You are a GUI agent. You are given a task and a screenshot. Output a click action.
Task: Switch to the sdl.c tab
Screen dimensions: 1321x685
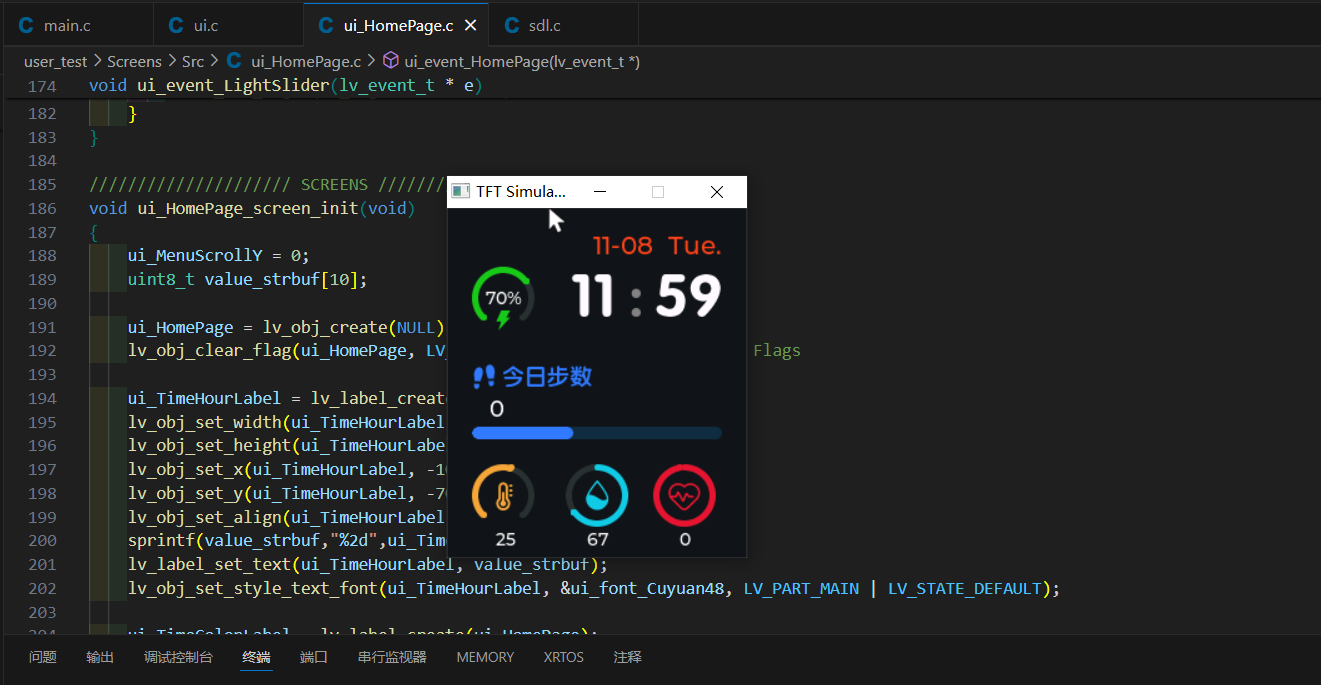click(x=563, y=25)
